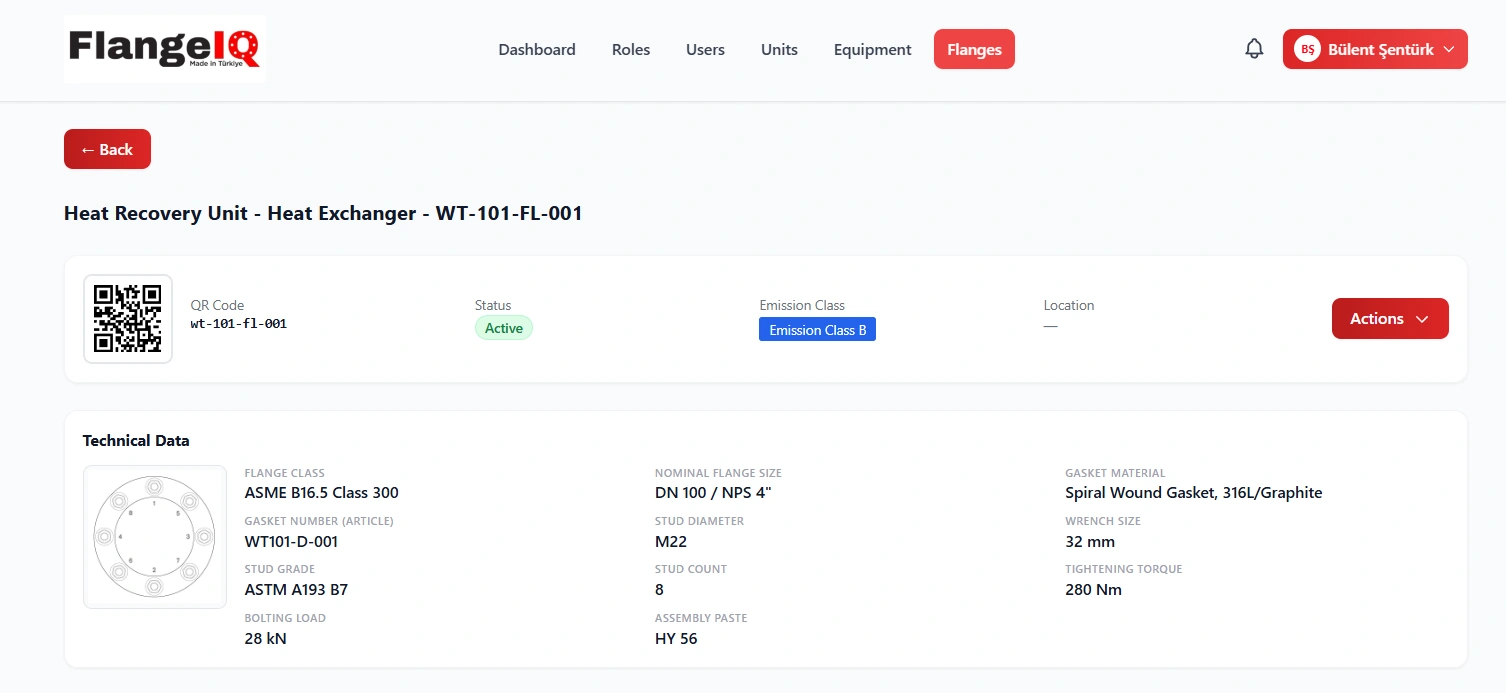Click the Gasket Material label
Screen dimensions: 1506x693
click(x=1115, y=473)
